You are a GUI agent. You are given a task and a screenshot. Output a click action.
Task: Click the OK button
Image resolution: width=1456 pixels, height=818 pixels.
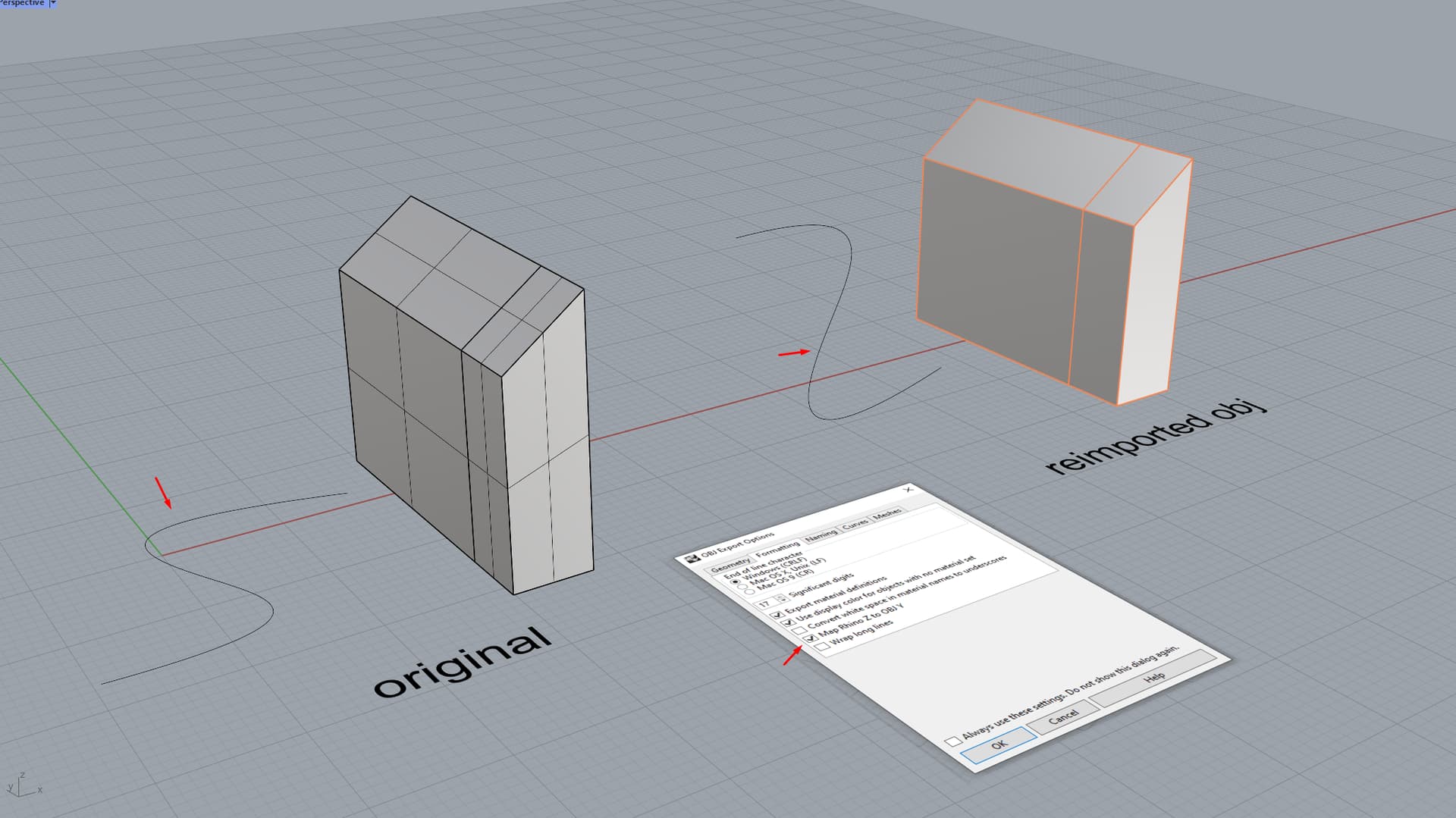pyautogui.click(x=999, y=744)
